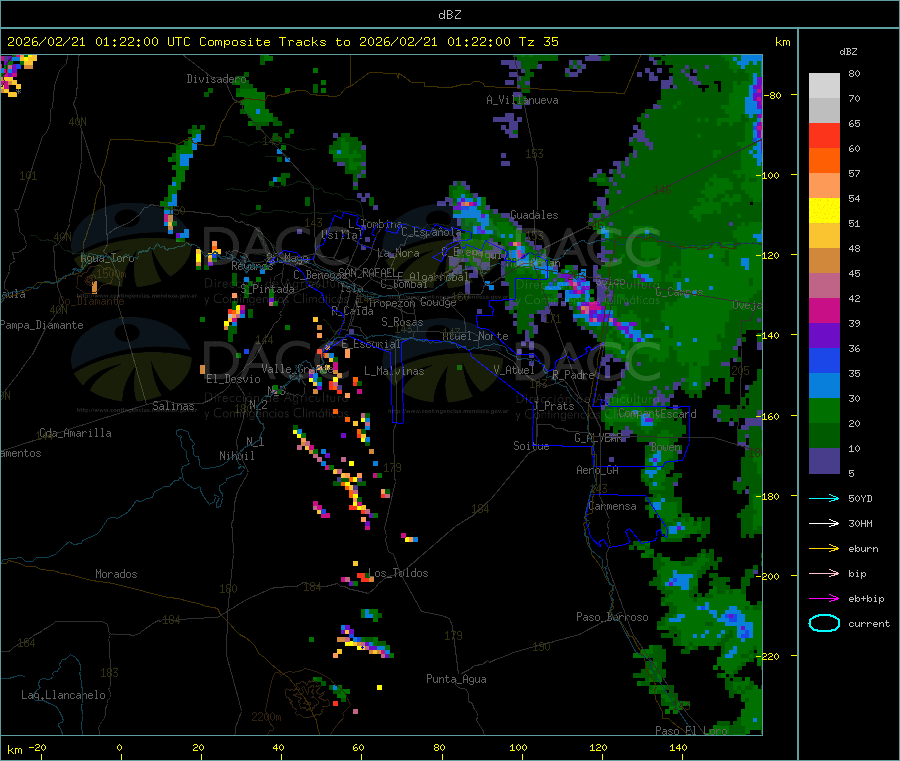
Task: Select the dark orange 60 dBZ color swatch
Action: (824, 160)
